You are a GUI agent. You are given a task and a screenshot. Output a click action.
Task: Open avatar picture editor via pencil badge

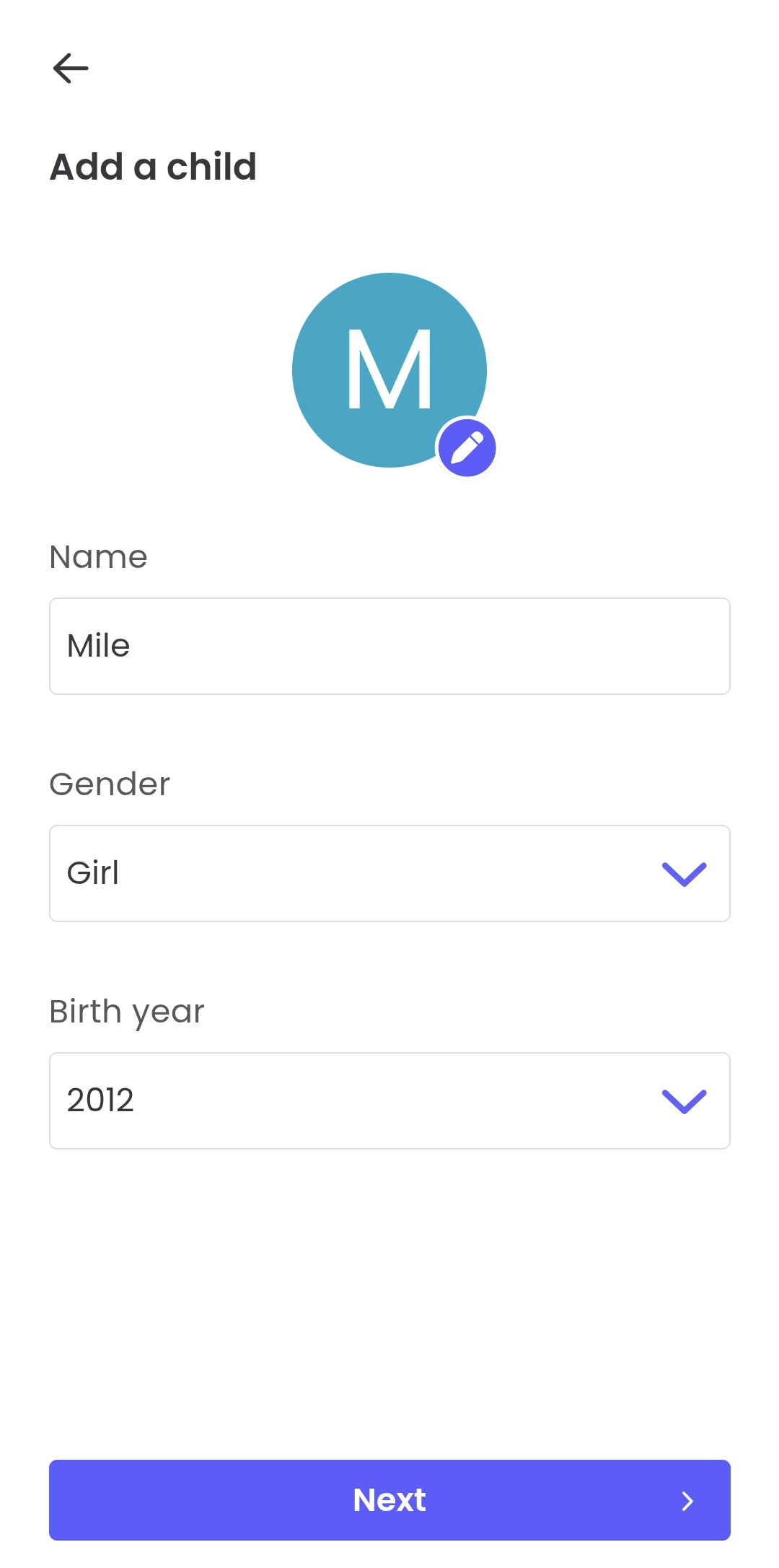point(467,447)
